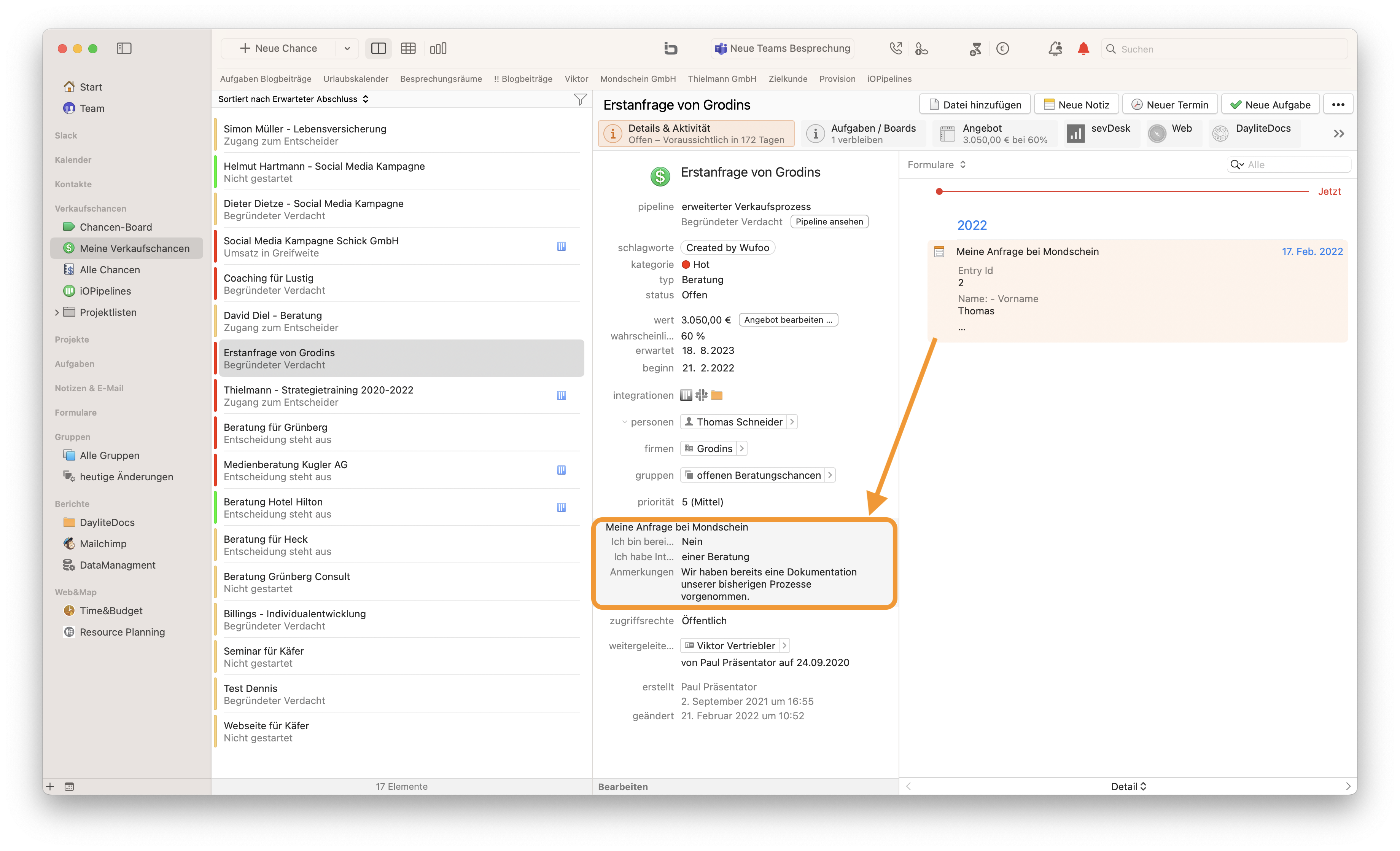
Task: Open the DayliteDocs report folder
Action: pos(107,522)
